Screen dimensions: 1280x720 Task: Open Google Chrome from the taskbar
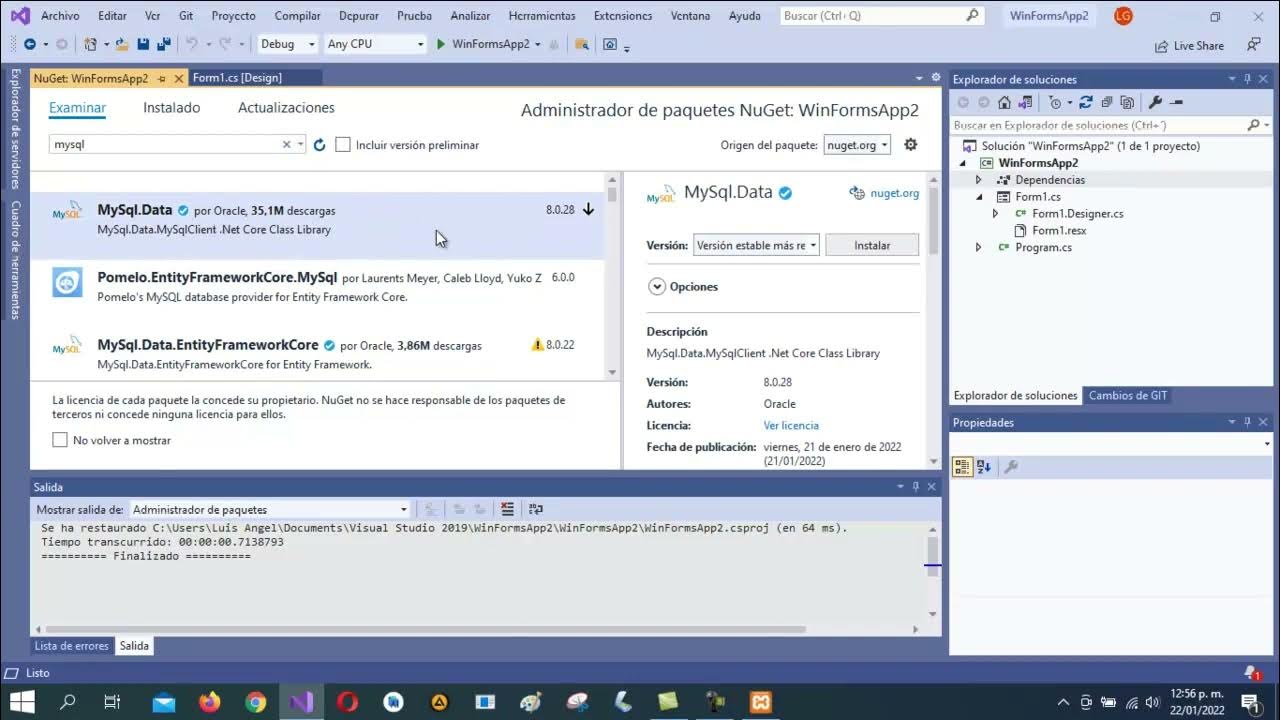(256, 702)
